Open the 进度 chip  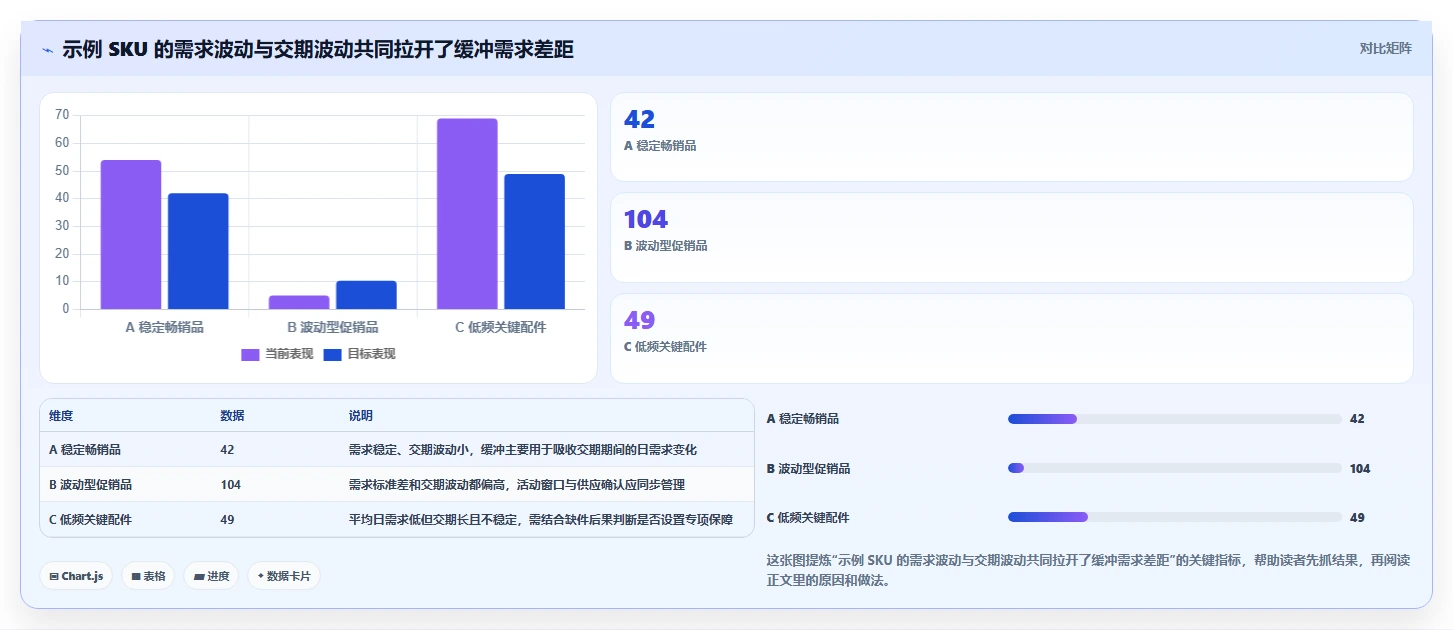tap(211, 576)
